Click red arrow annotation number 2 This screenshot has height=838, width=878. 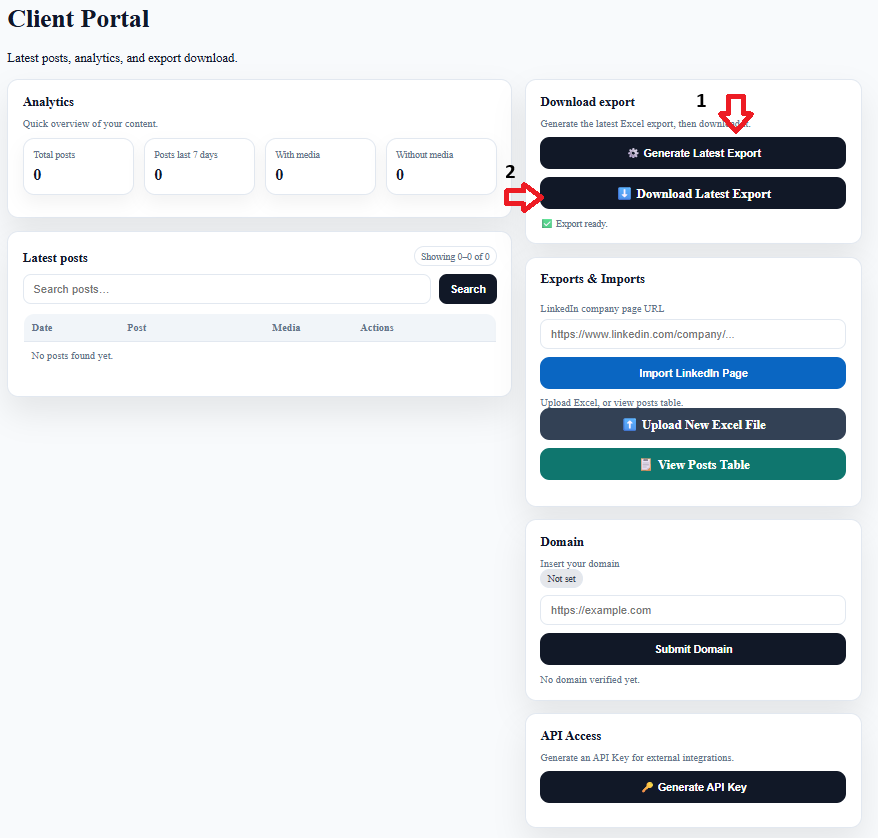(x=524, y=197)
